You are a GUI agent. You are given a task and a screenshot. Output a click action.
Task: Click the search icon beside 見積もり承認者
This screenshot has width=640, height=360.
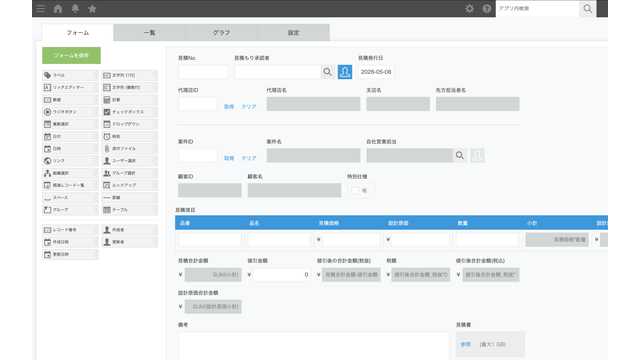[x=327, y=72]
